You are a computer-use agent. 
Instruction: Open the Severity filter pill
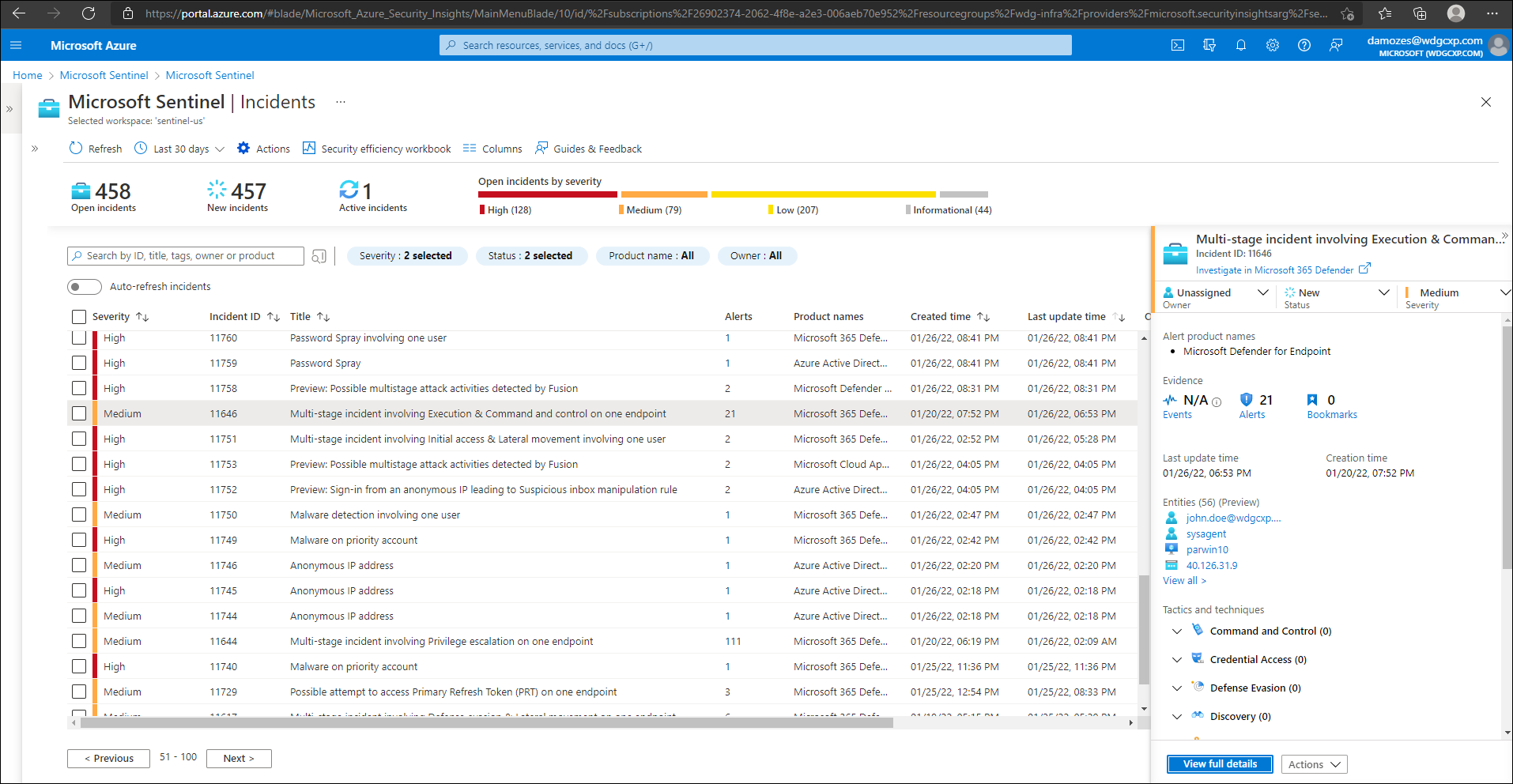tap(406, 256)
